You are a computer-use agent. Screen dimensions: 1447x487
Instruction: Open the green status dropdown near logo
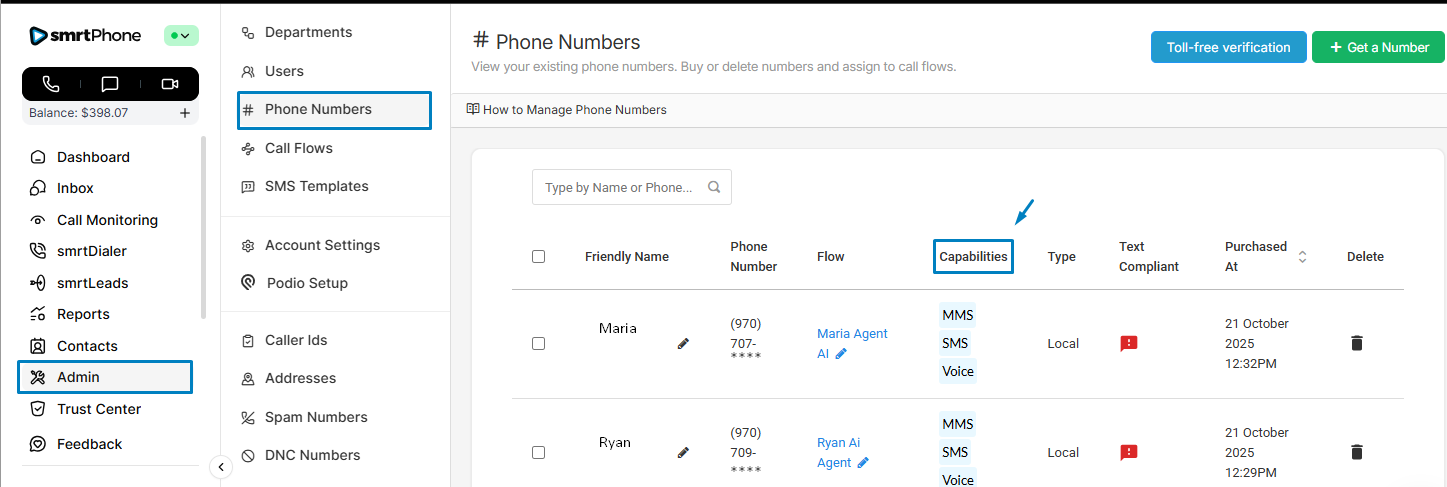click(x=181, y=36)
